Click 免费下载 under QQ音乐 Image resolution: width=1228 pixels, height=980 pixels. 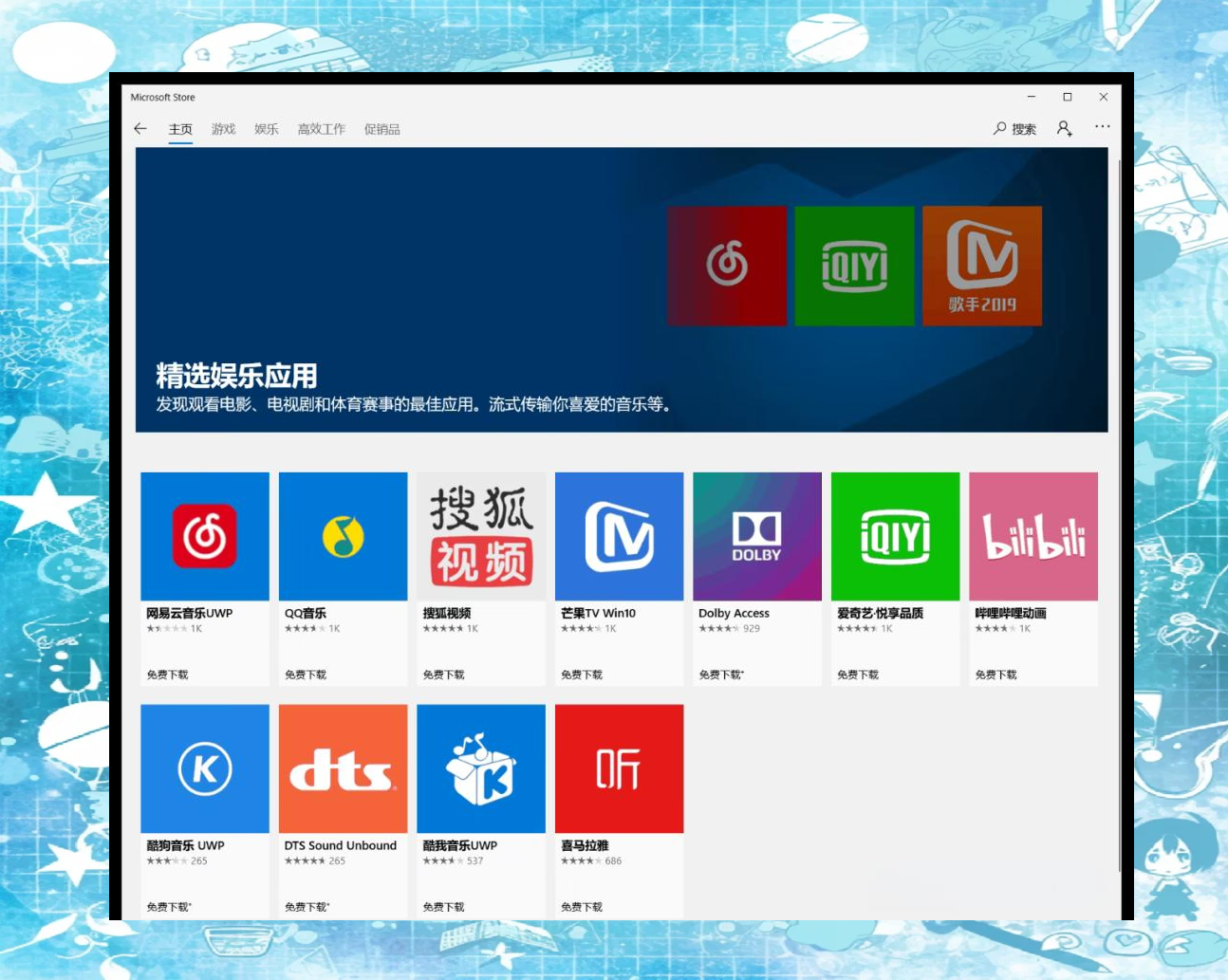tap(306, 675)
